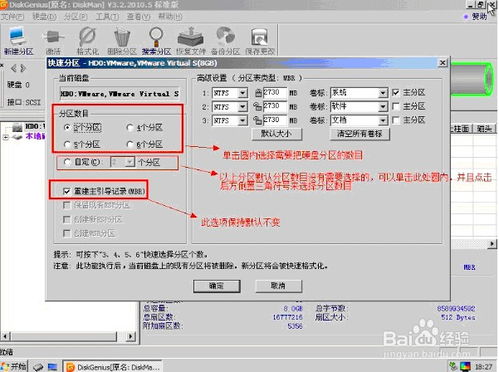Click the 默认大小 button

(277, 134)
